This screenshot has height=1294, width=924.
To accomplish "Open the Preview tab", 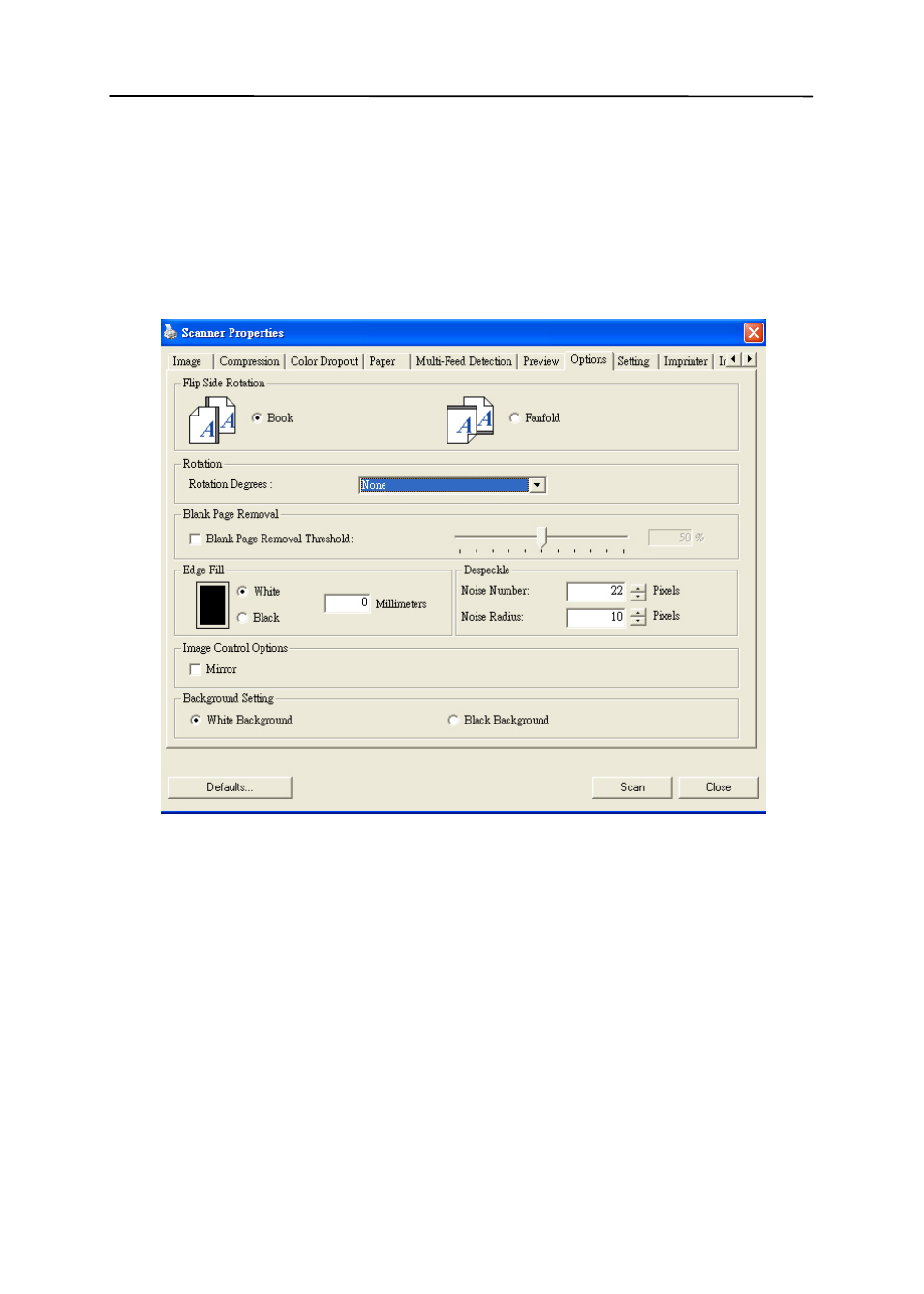I will click(x=541, y=361).
